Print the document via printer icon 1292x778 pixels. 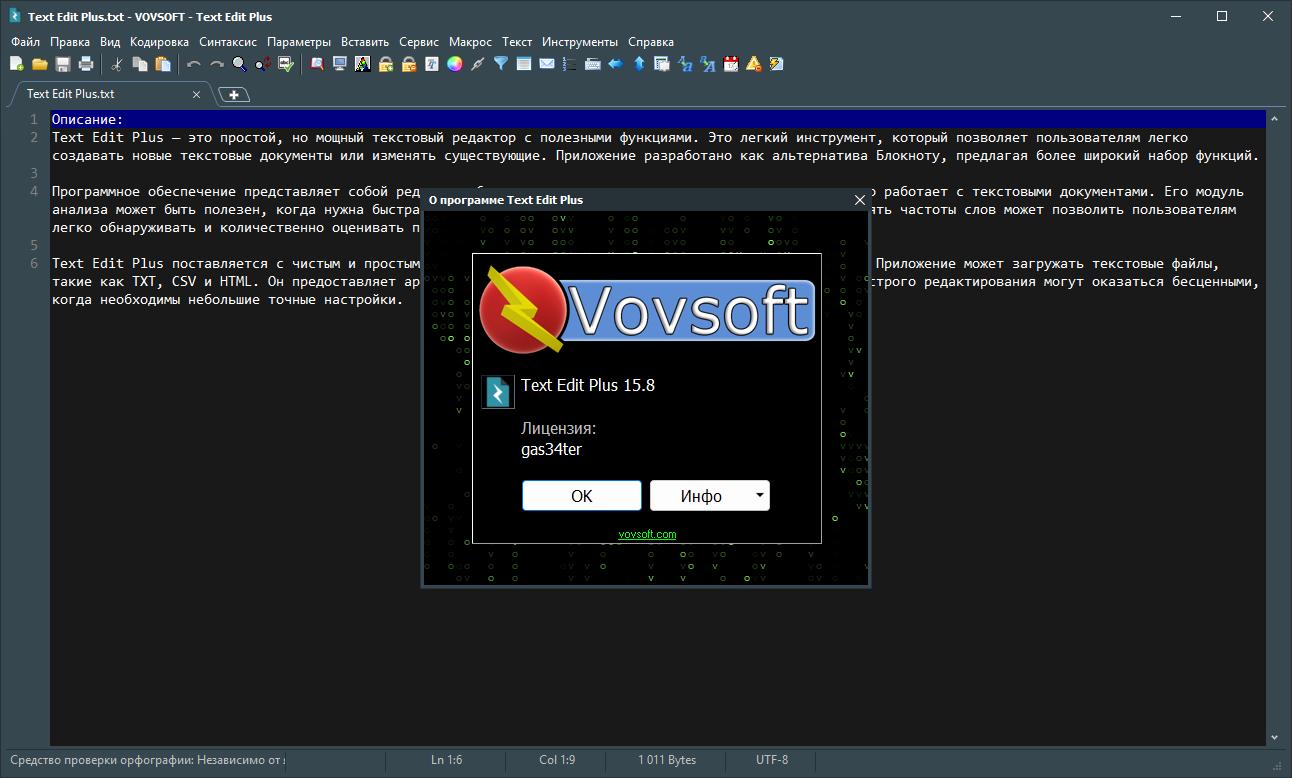[x=86, y=64]
